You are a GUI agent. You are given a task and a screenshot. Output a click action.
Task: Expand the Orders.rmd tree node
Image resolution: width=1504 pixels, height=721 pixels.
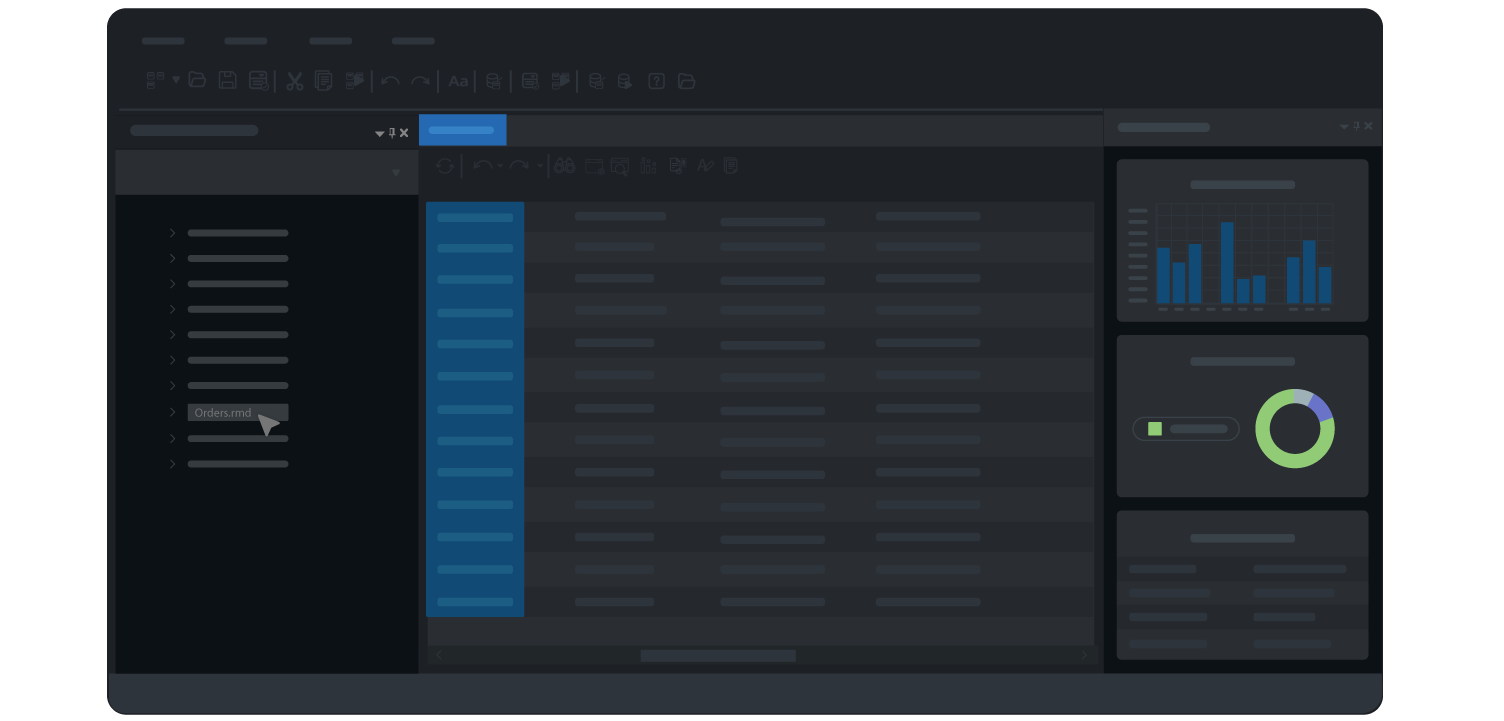172,412
